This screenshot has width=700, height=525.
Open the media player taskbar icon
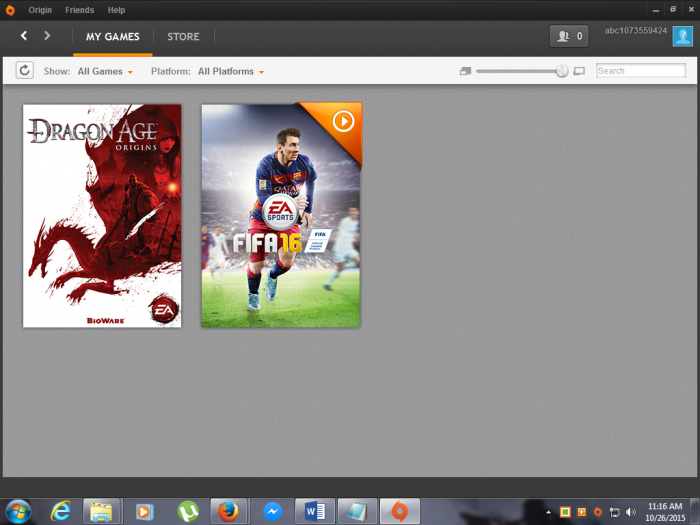144,512
